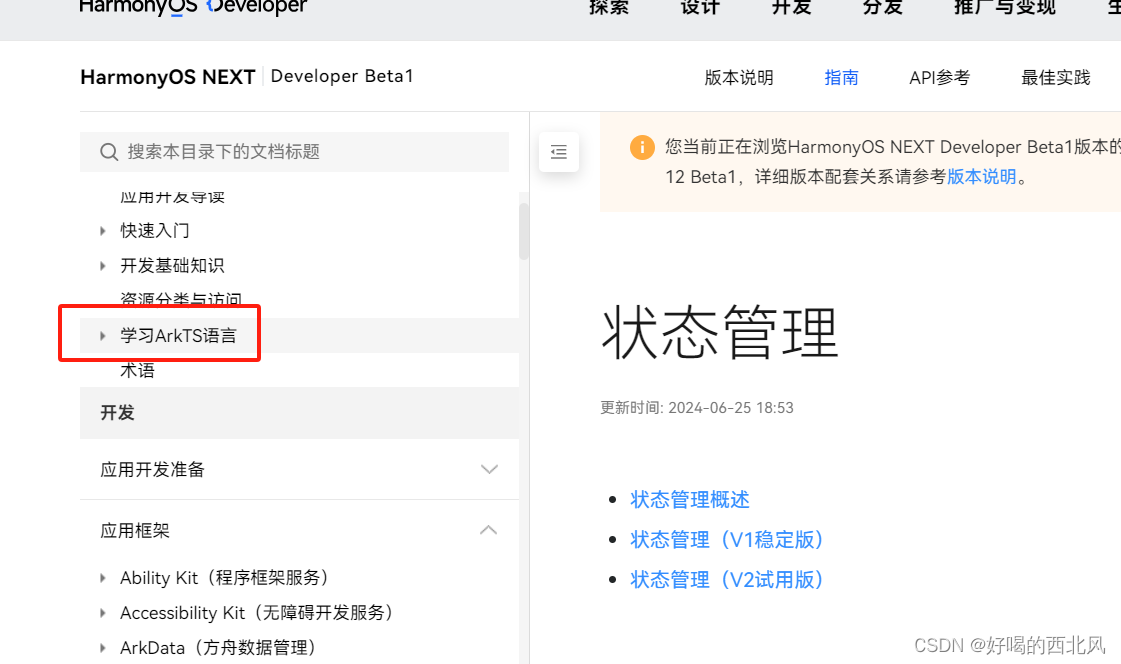This screenshot has height=664, width=1121.
Task: Follow the 版本说明 link in the notice
Action: tap(982, 177)
